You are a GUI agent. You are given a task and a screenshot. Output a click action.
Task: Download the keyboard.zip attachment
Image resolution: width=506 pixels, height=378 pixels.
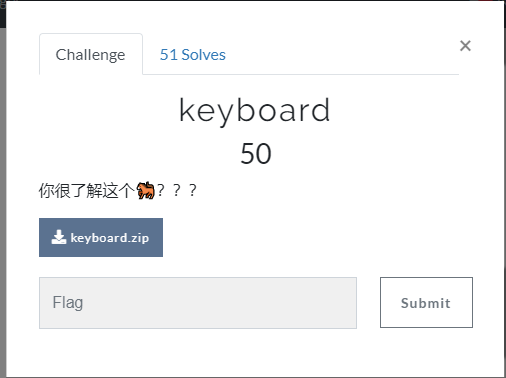point(101,237)
